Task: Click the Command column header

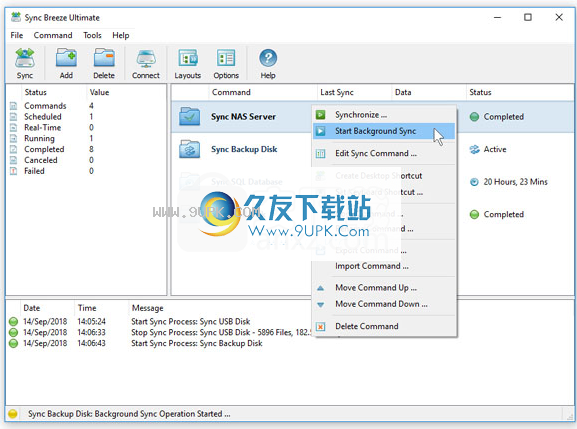Action: [263, 92]
